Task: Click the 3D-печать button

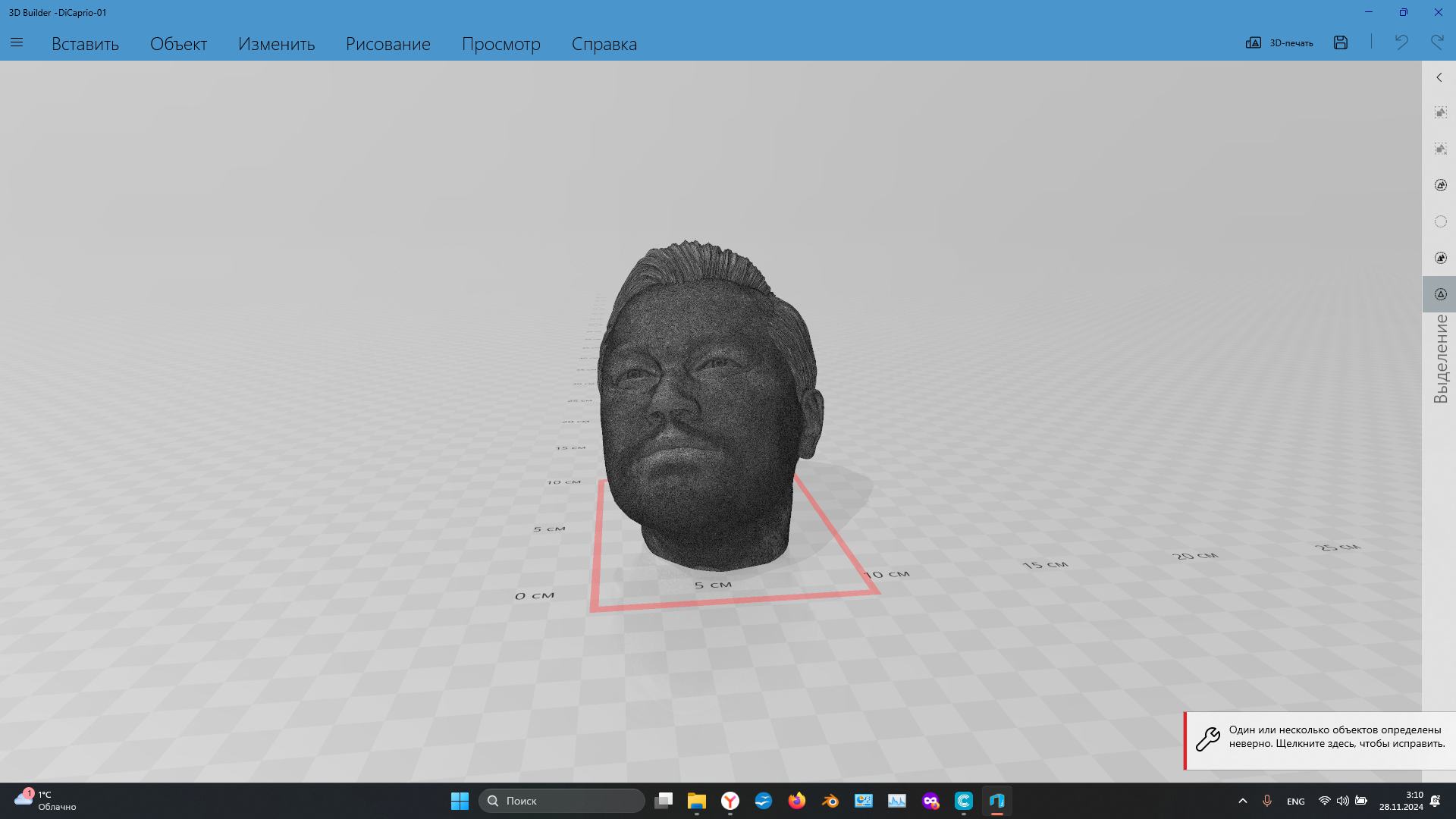Action: click(1279, 43)
